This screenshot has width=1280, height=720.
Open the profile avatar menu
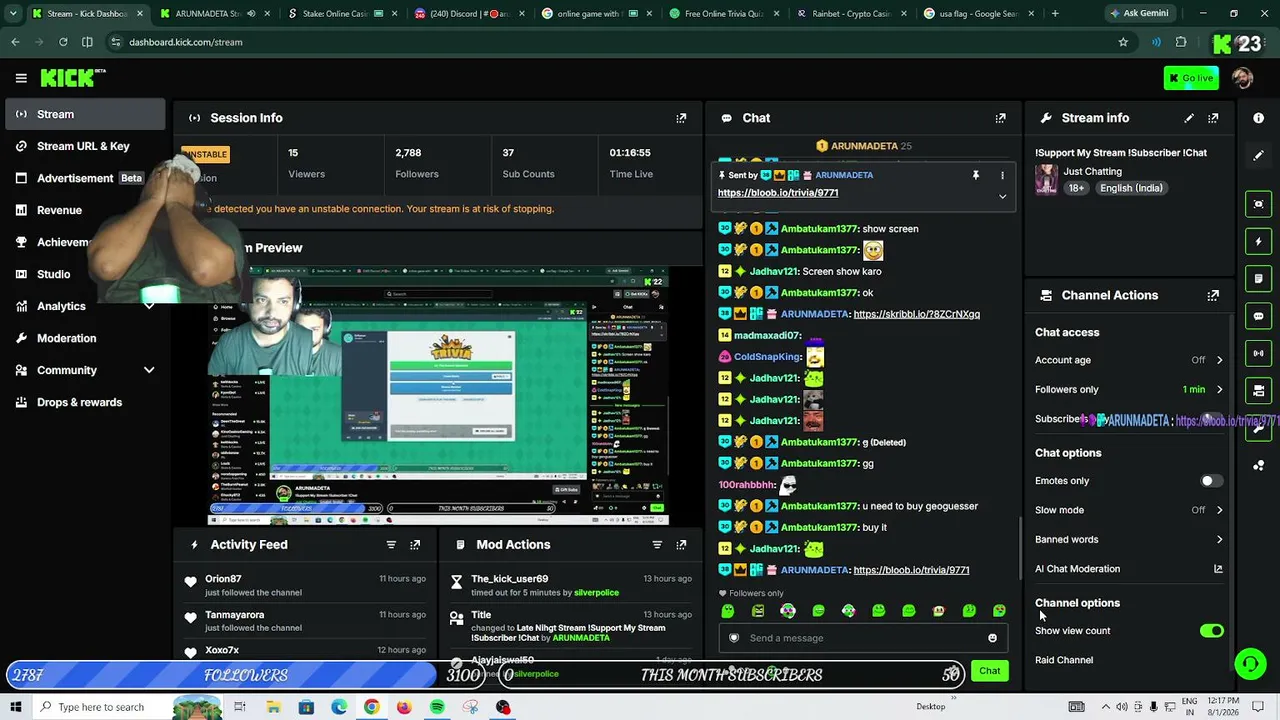click(x=1243, y=78)
